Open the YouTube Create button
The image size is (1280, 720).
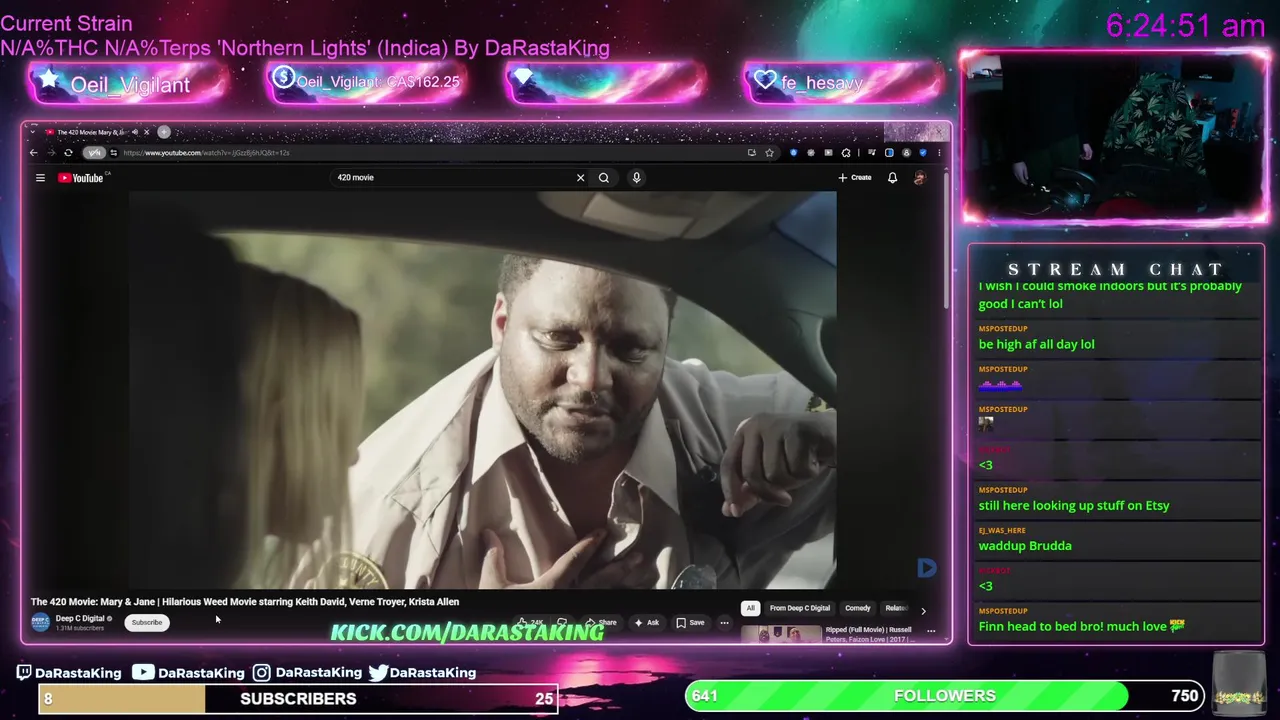(855, 178)
